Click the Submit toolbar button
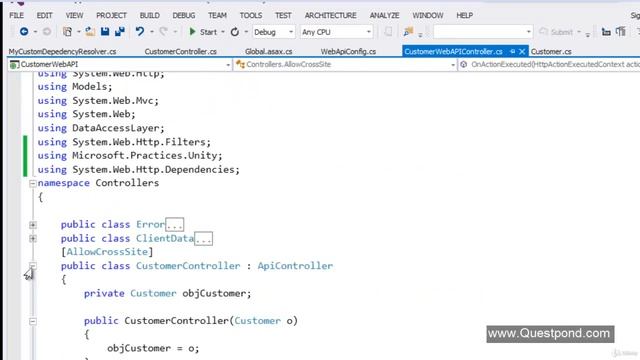This screenshot has width=640, height=360. 556,32
